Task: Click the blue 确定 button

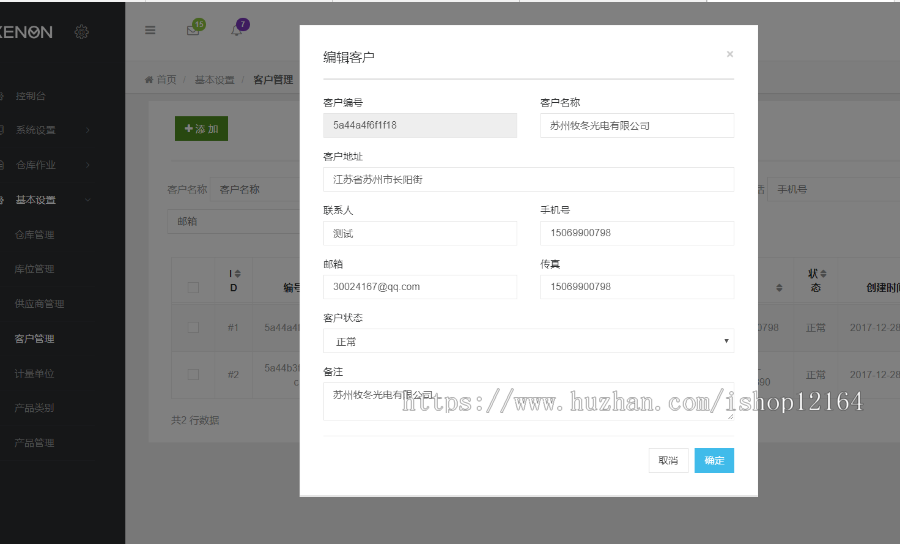Action: click(x=714, y=460)
